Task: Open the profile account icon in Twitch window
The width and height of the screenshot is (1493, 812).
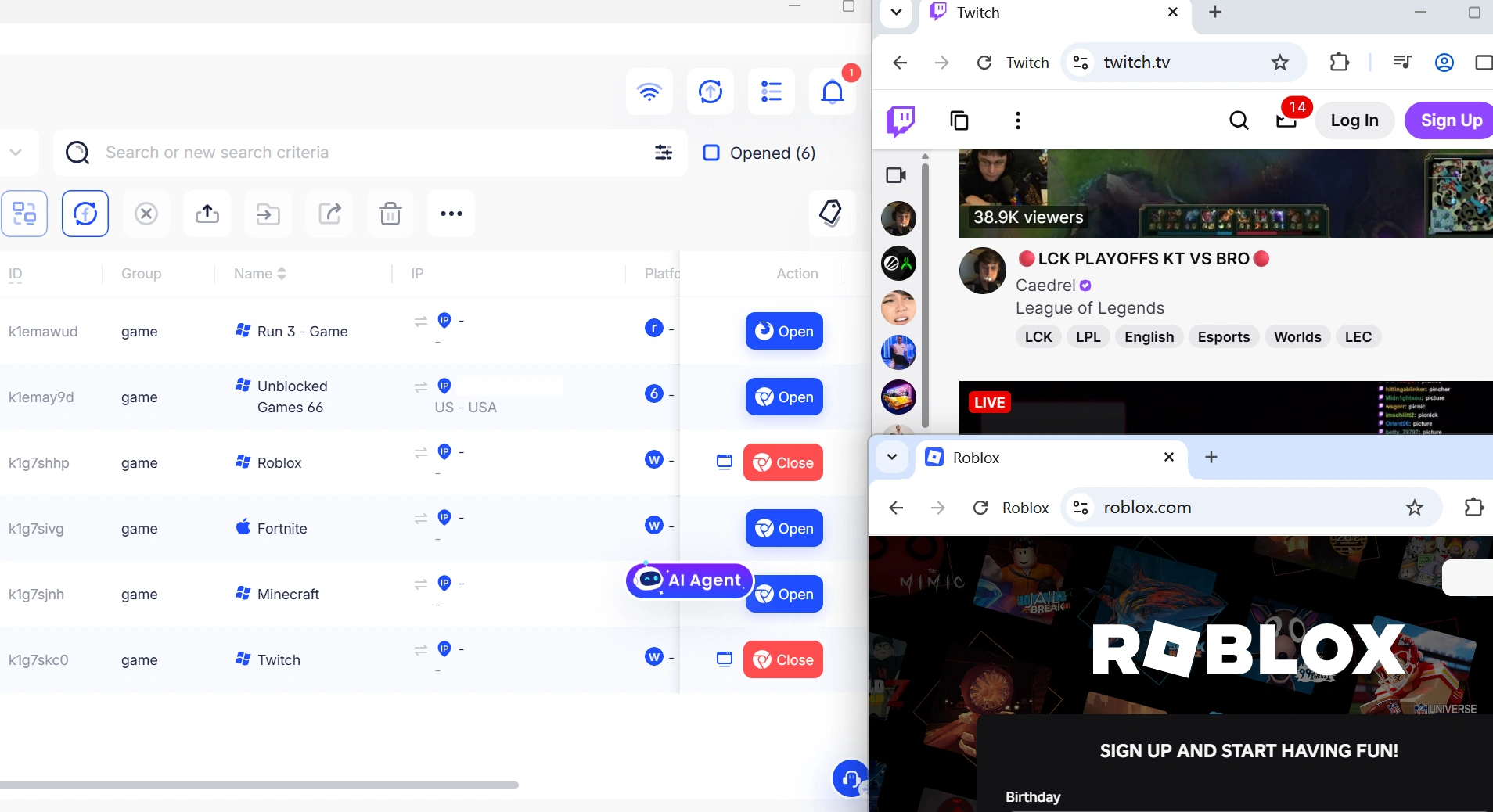Action: pyautogui.click(x=1444, y=63)
